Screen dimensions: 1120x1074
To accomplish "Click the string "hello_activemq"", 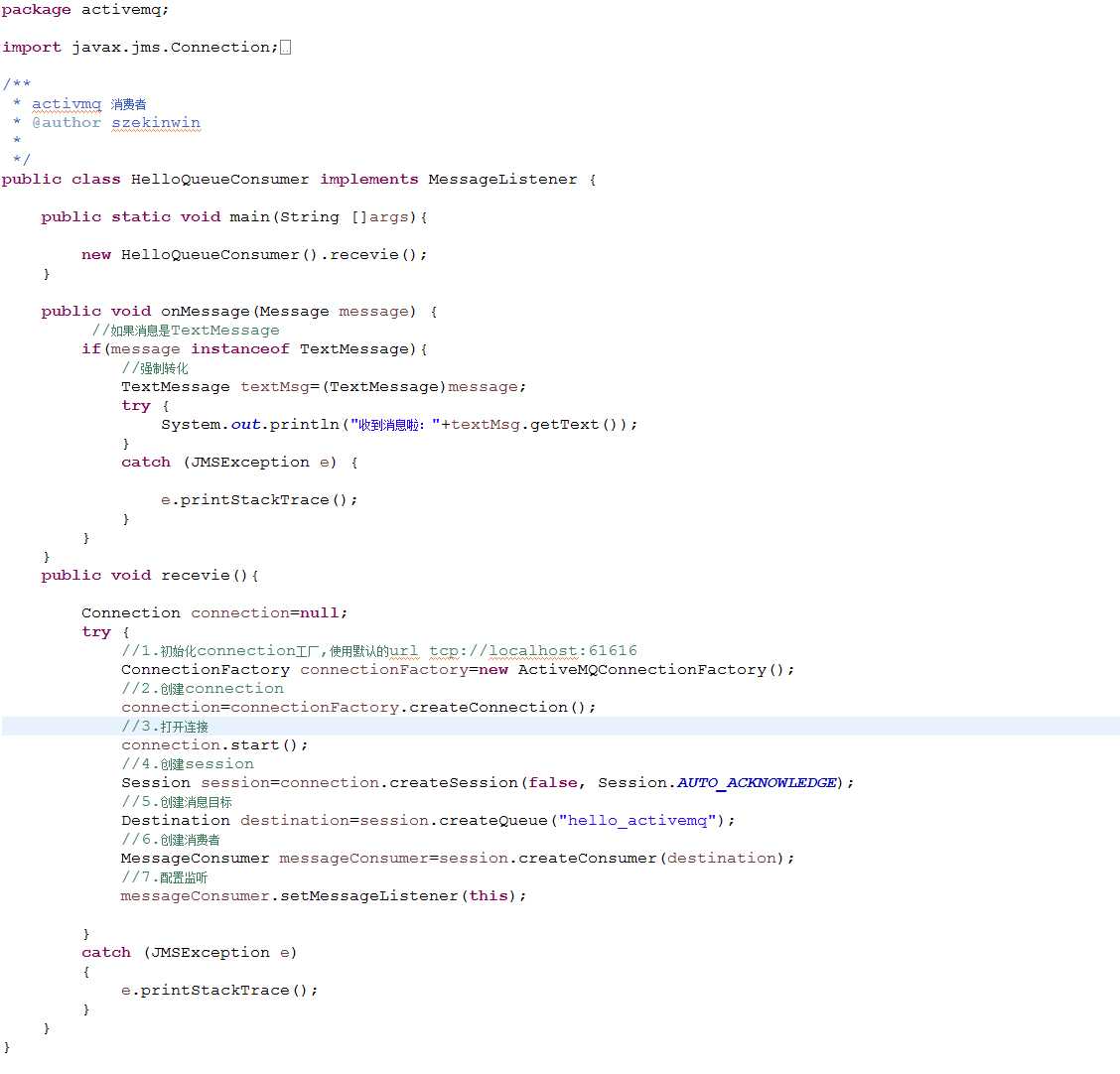I will [637, 821].
